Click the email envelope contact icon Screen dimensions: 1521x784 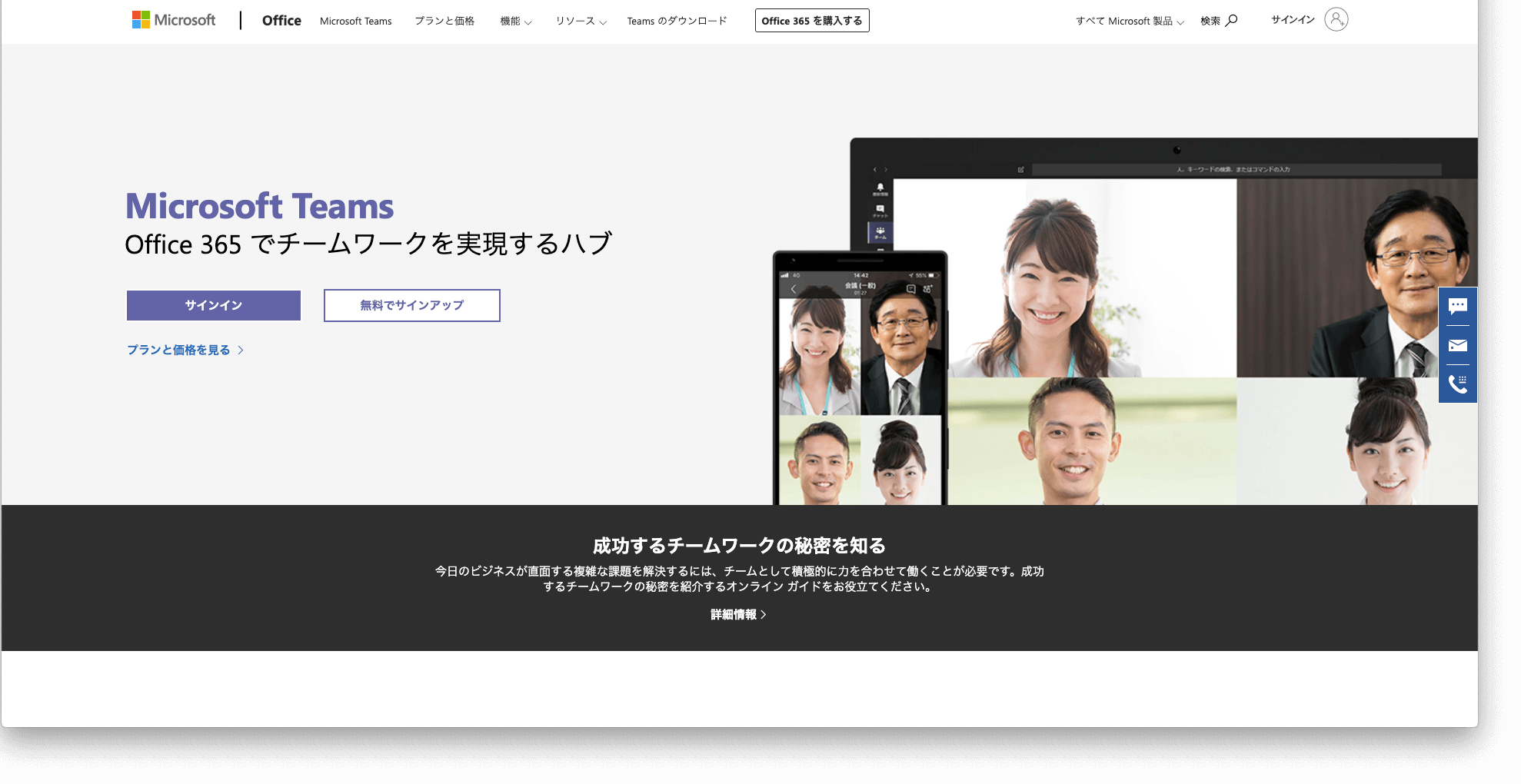(1457, 346)
